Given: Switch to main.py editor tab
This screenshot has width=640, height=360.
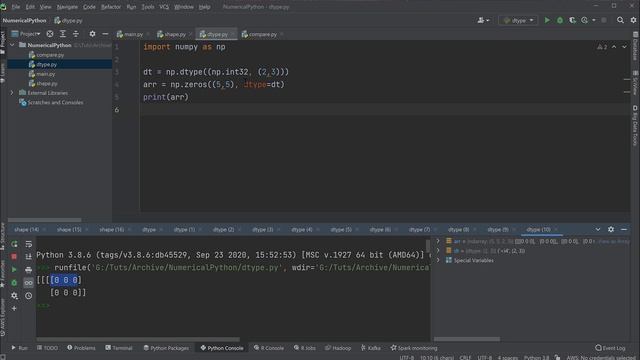Looking at the screenshot, I should tap(133, 34).
